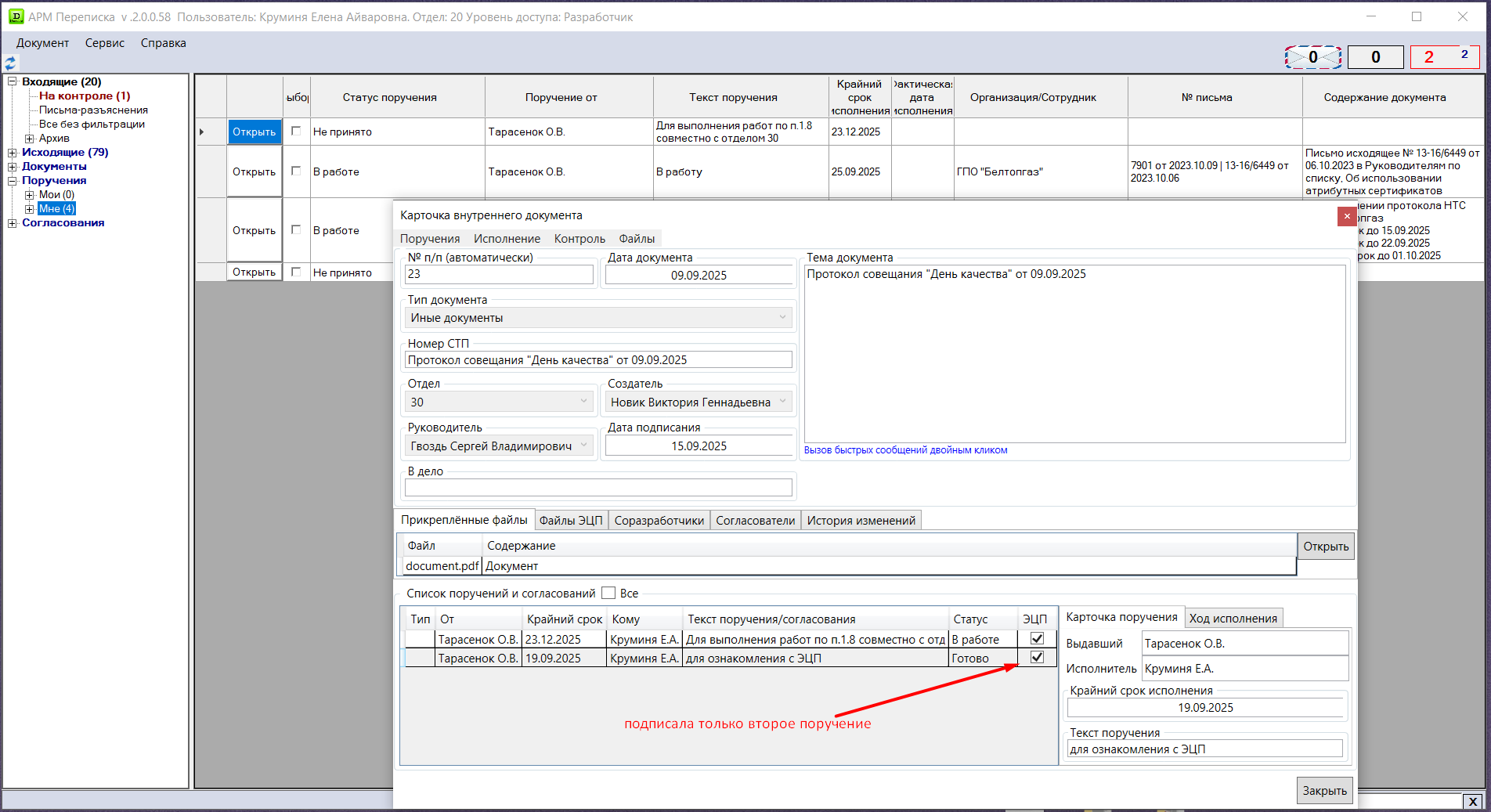Viewport: 1491px width, 812px height.
Task: Click the X button in the bottom-right status bar
Action: (x=1472, y=801)
